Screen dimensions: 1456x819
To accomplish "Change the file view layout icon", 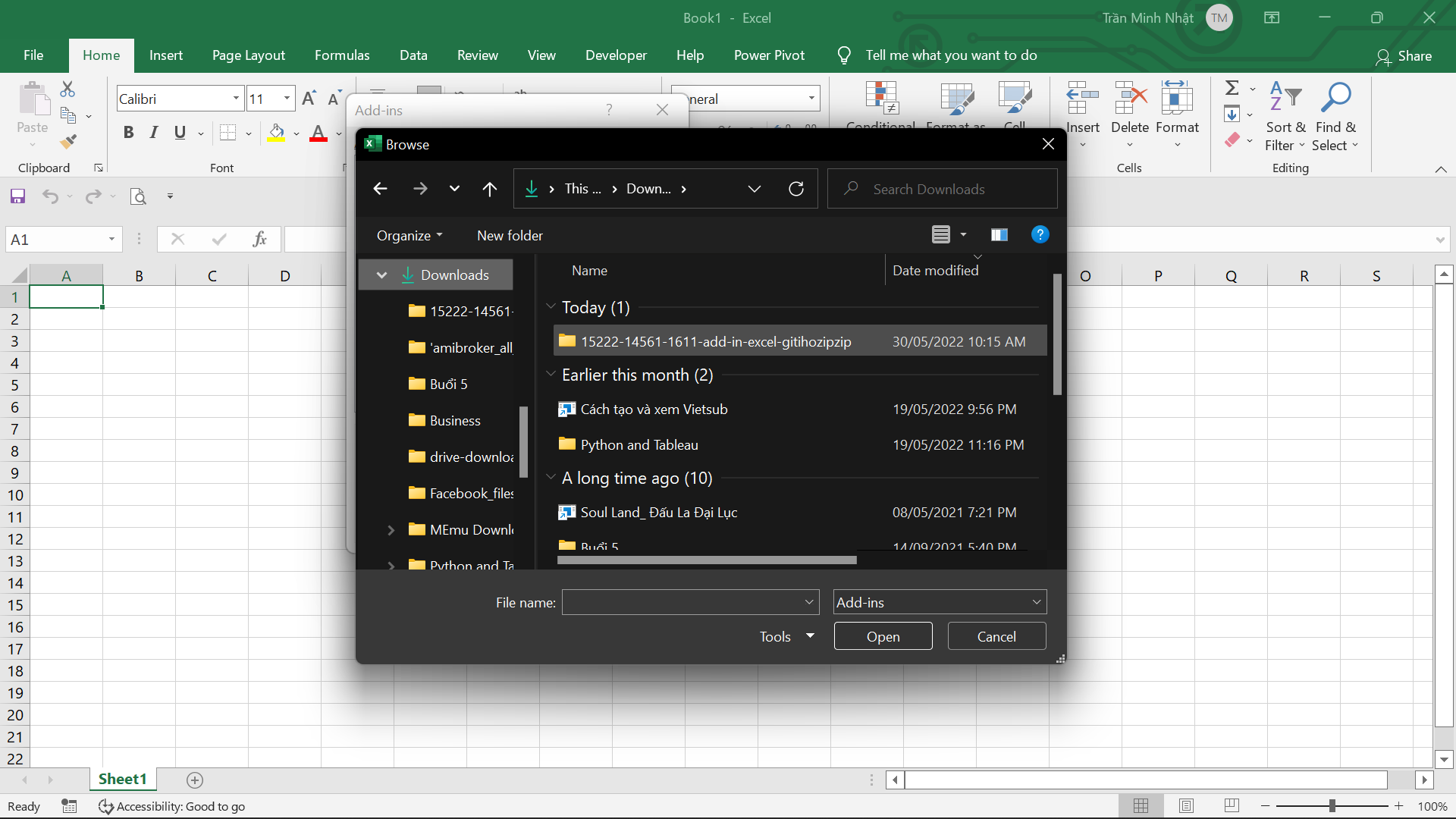I will click(x=941, y=235).
